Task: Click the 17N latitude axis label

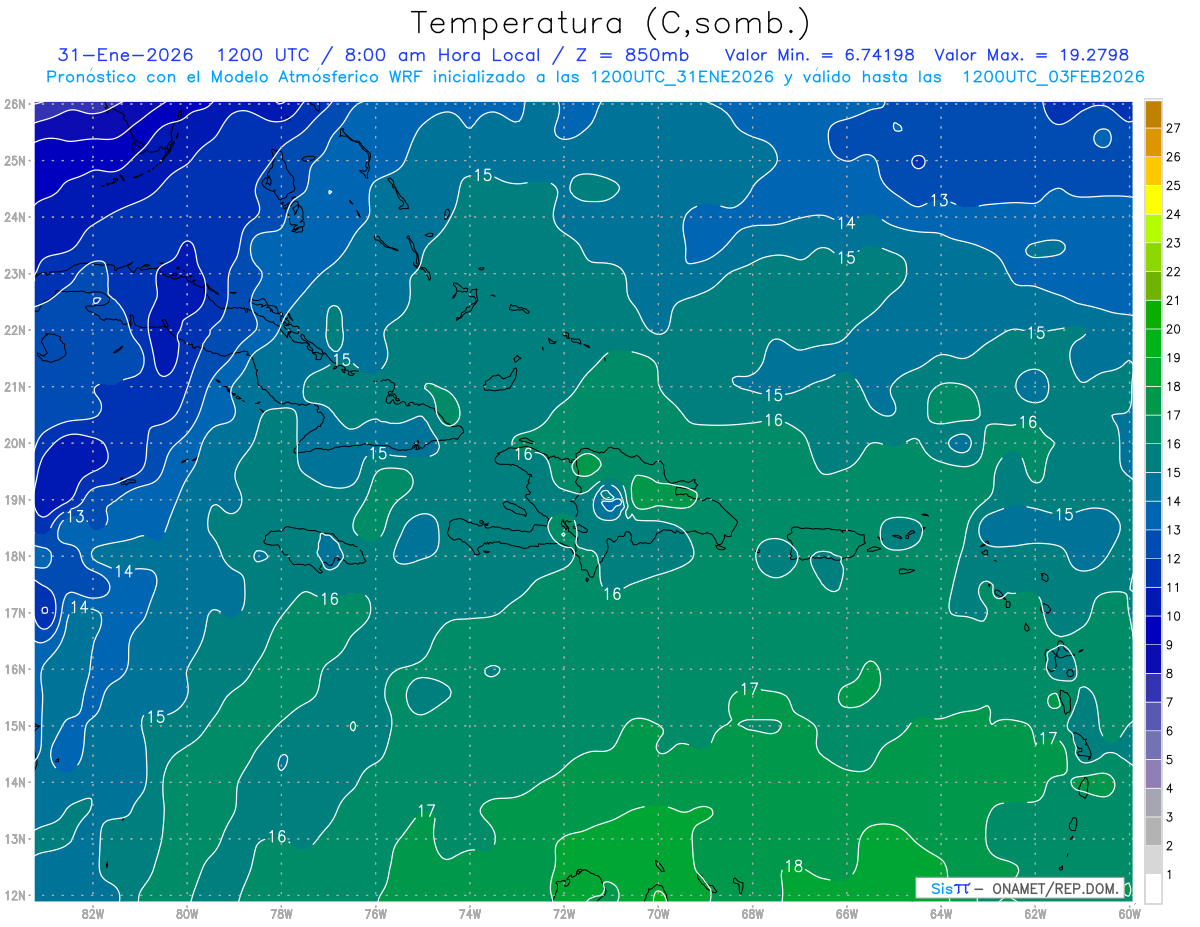Action: pyautogui.click(x=14, y=612)
